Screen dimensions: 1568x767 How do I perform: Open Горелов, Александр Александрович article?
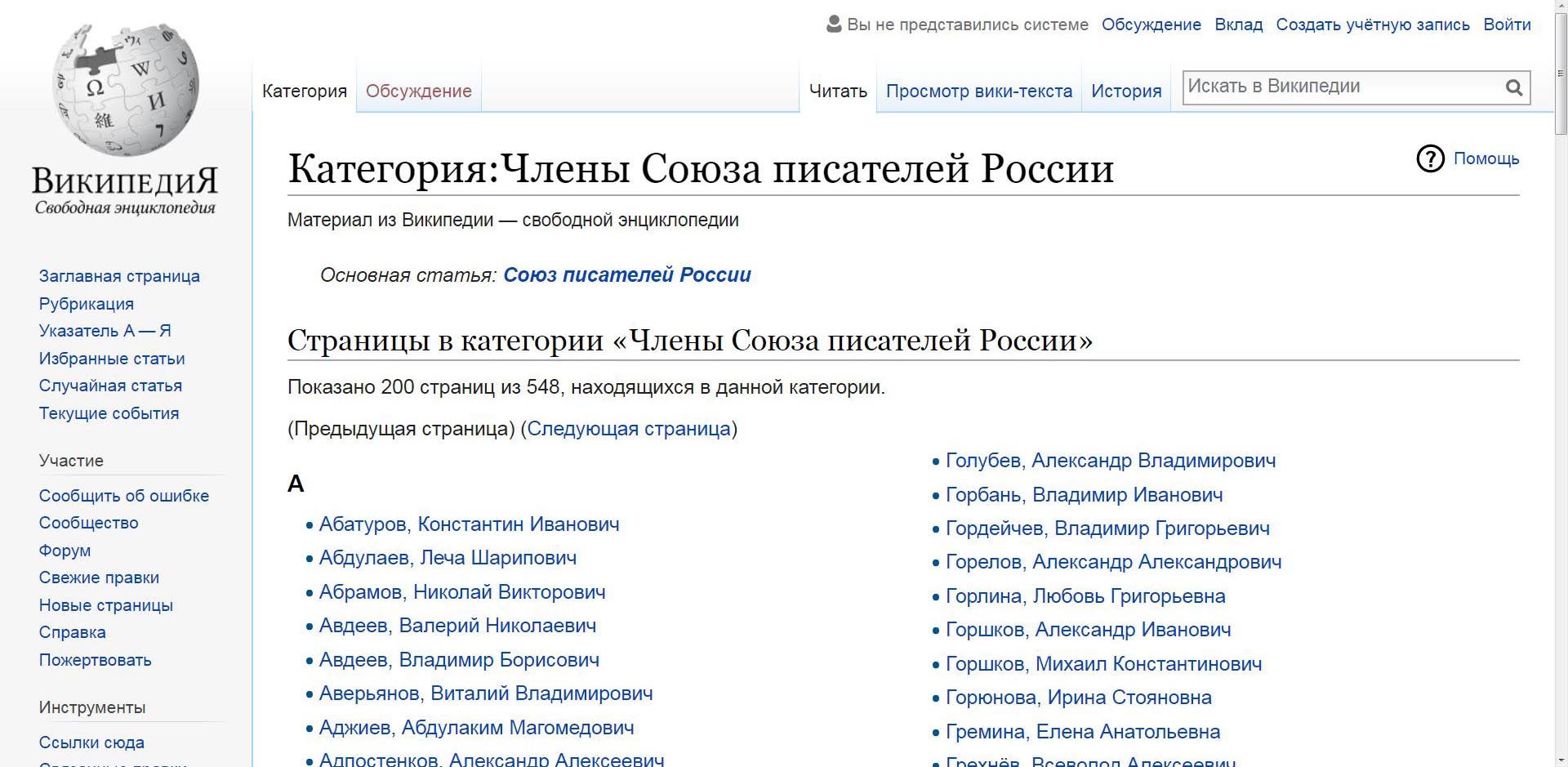click(x=1114, y=562)
